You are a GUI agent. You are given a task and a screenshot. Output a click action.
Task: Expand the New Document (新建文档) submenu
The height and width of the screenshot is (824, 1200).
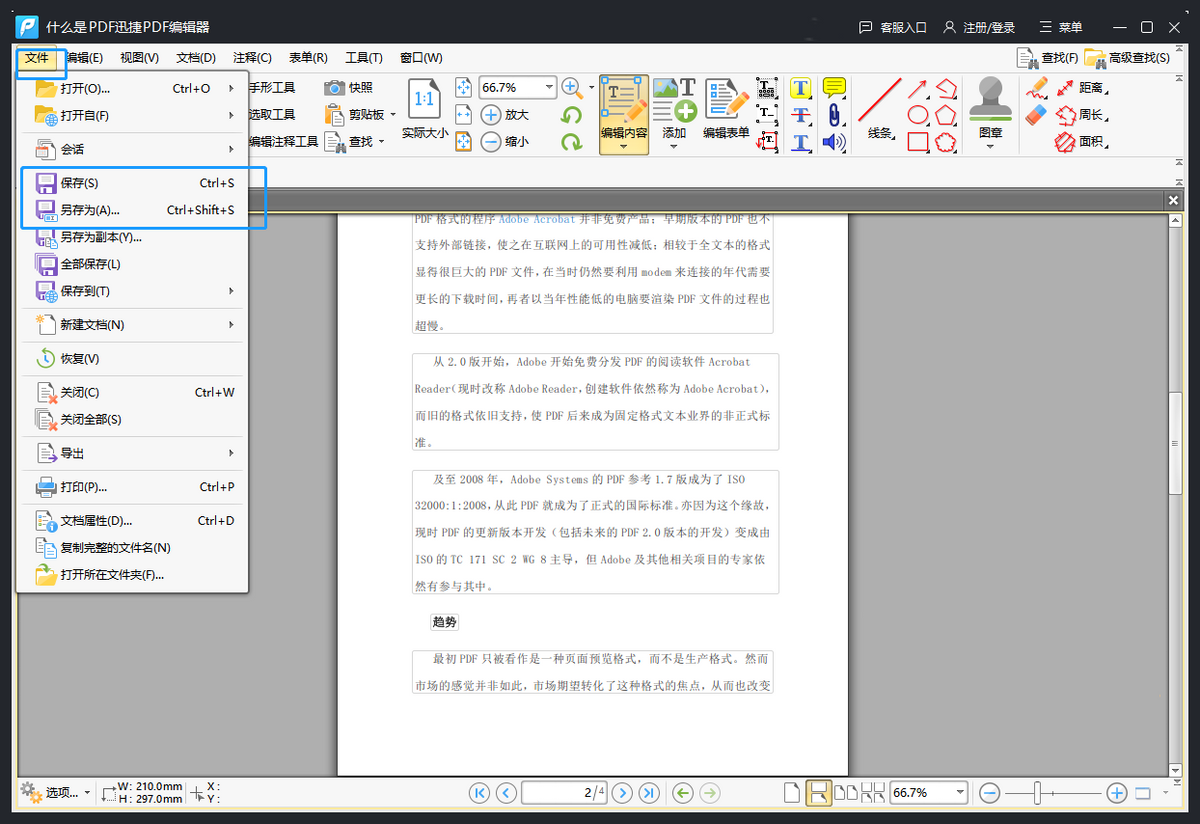132,325
